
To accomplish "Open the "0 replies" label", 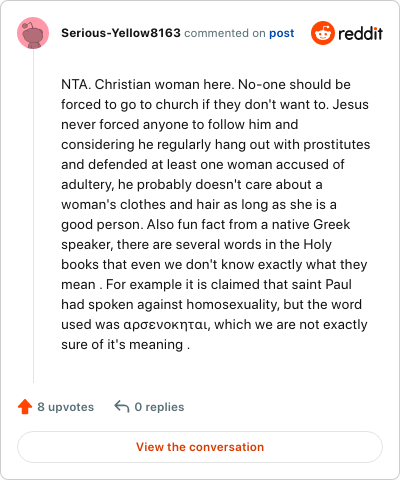I will point(159,407).
